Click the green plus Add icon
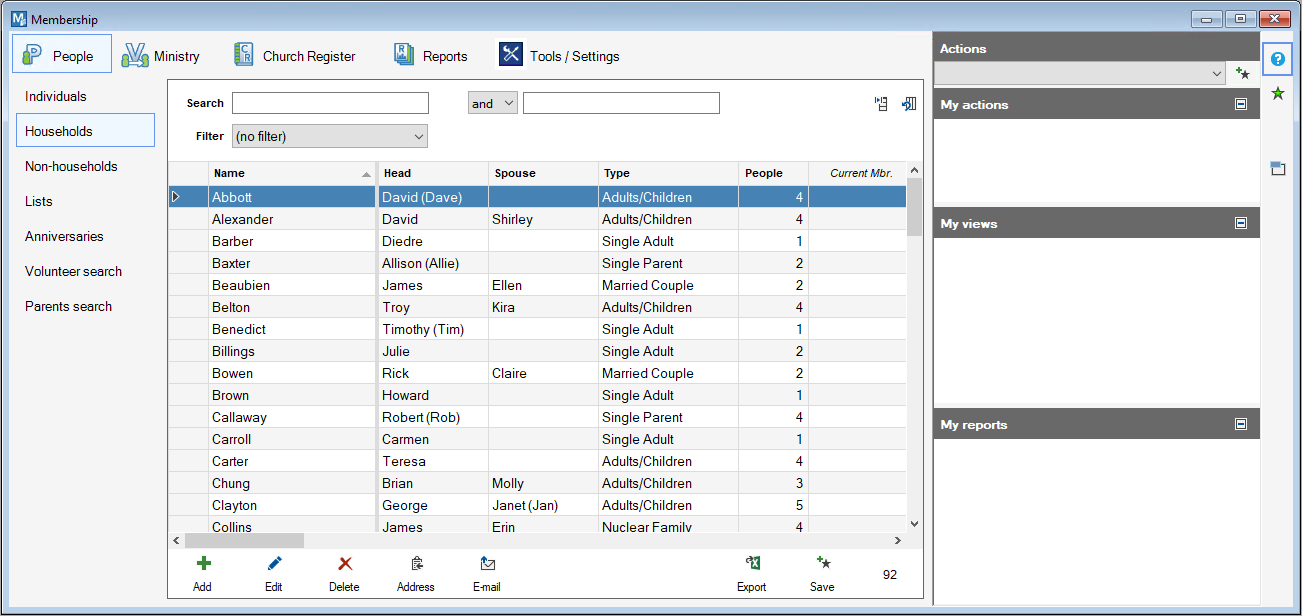 click(x=203, y=564)
